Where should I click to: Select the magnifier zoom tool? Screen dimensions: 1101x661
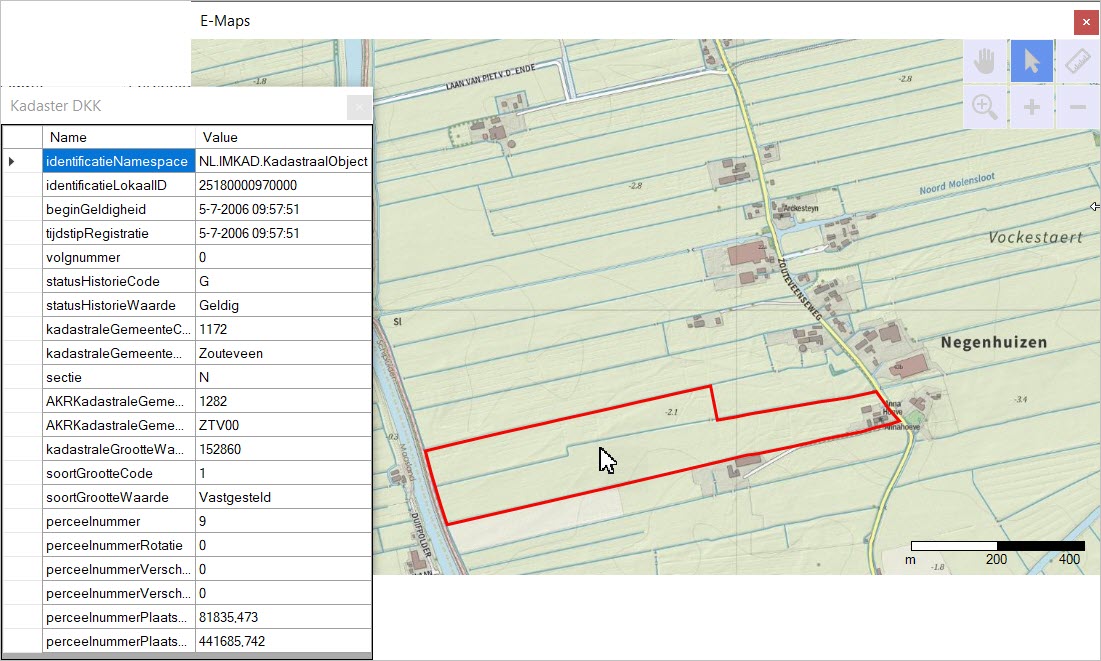click(984, 107)
